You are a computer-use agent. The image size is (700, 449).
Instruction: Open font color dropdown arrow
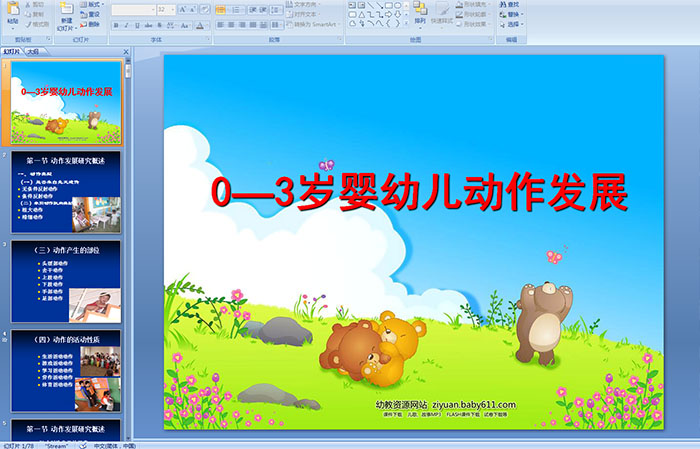(x=207, y=26)
